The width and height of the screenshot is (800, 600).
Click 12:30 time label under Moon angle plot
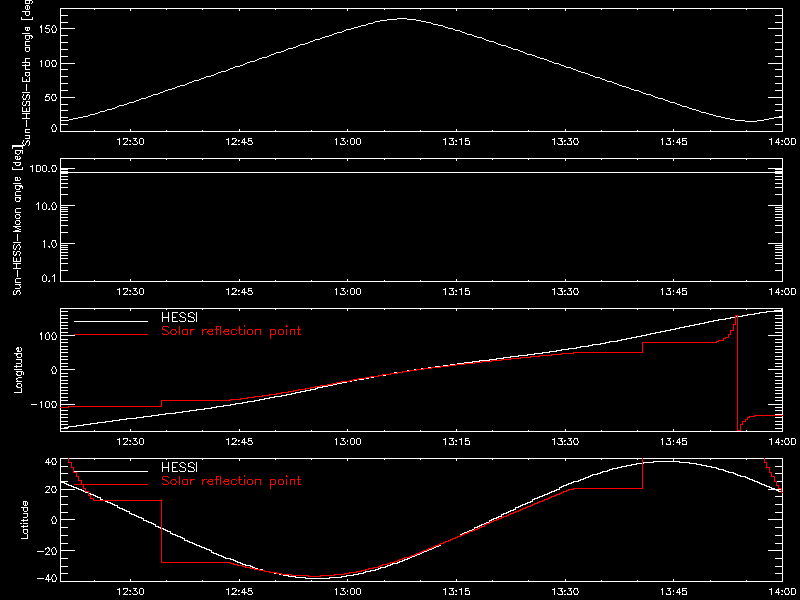click(131, 292)
